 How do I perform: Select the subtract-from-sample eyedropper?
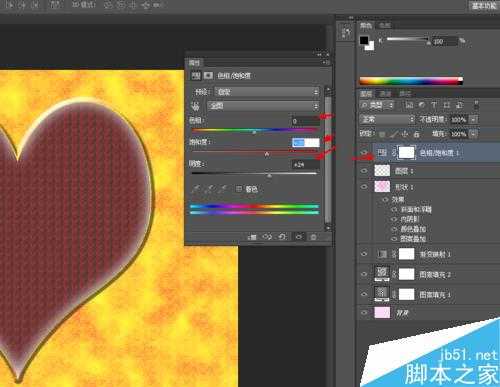223,190
